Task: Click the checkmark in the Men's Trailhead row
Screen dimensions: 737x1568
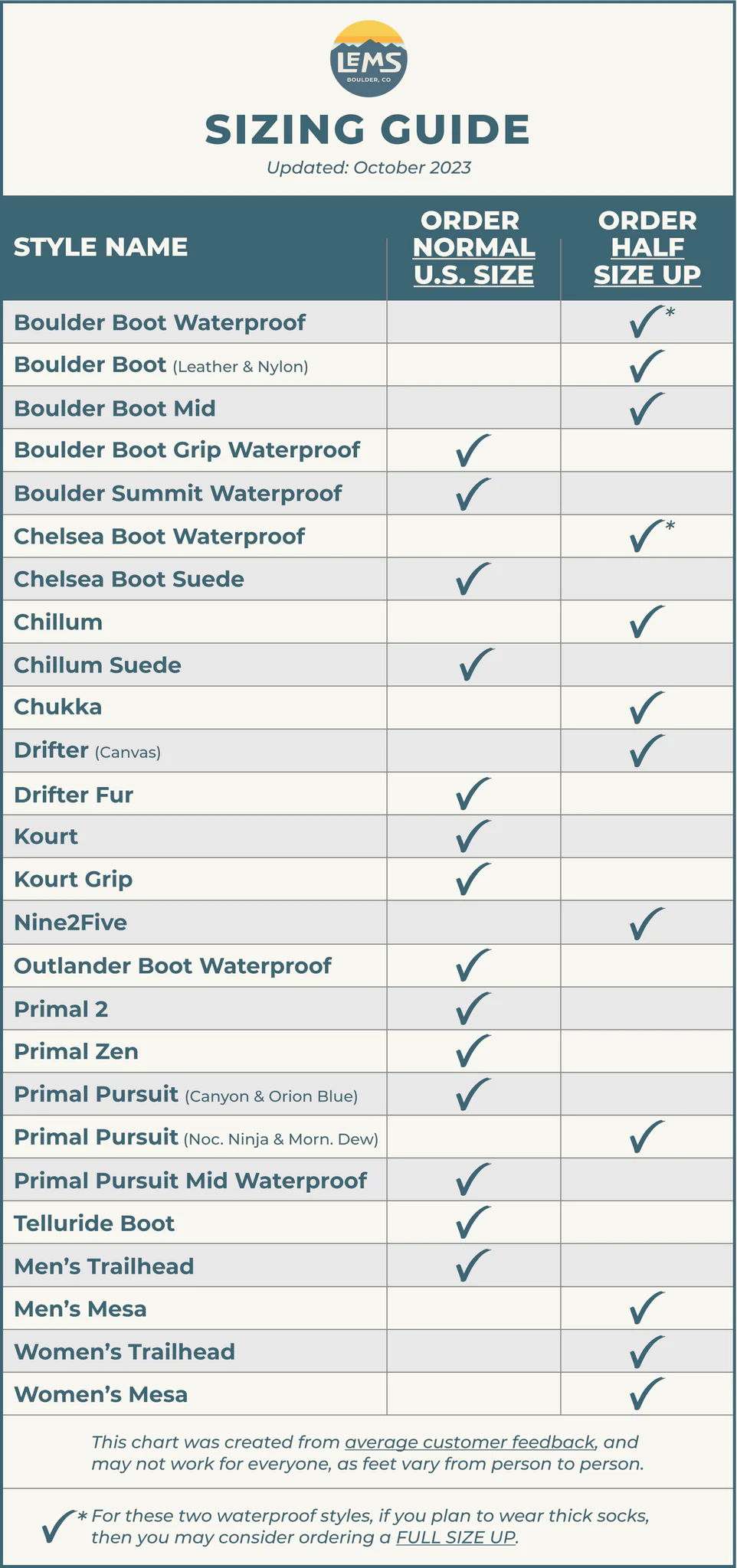Action: tap(473, 1266)
